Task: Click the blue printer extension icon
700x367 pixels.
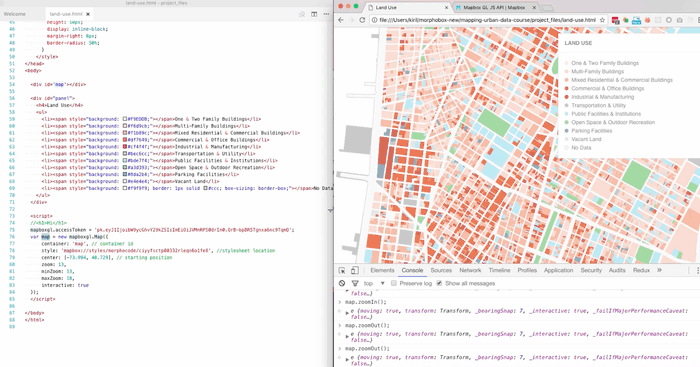Action: (x=636, y=20)
